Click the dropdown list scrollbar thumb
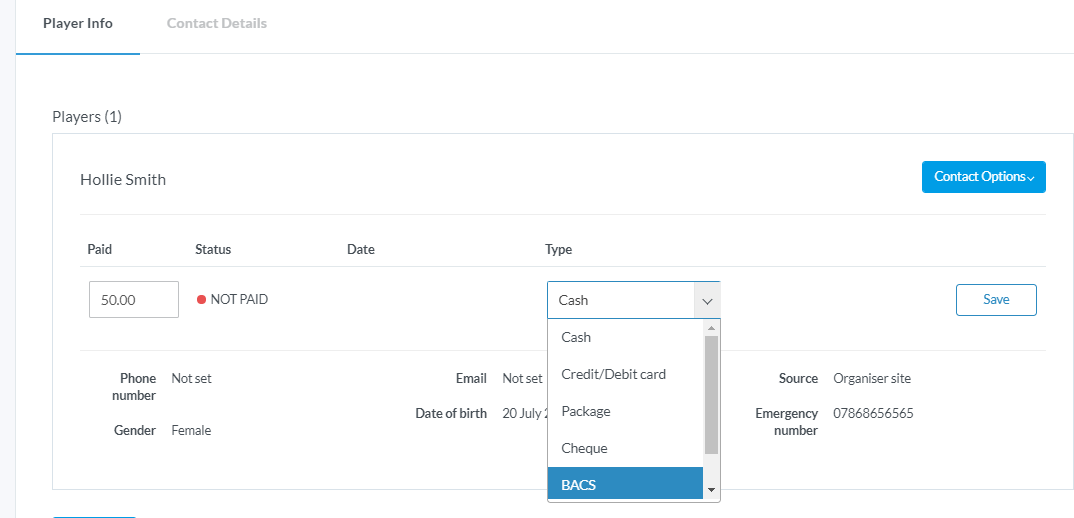The image size is (1074, 518). (712, 395)
